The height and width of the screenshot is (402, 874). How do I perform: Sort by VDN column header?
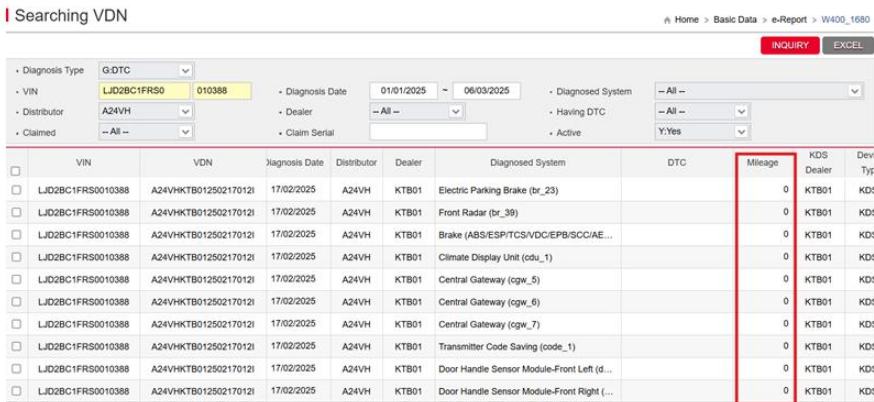click(203, 163)
